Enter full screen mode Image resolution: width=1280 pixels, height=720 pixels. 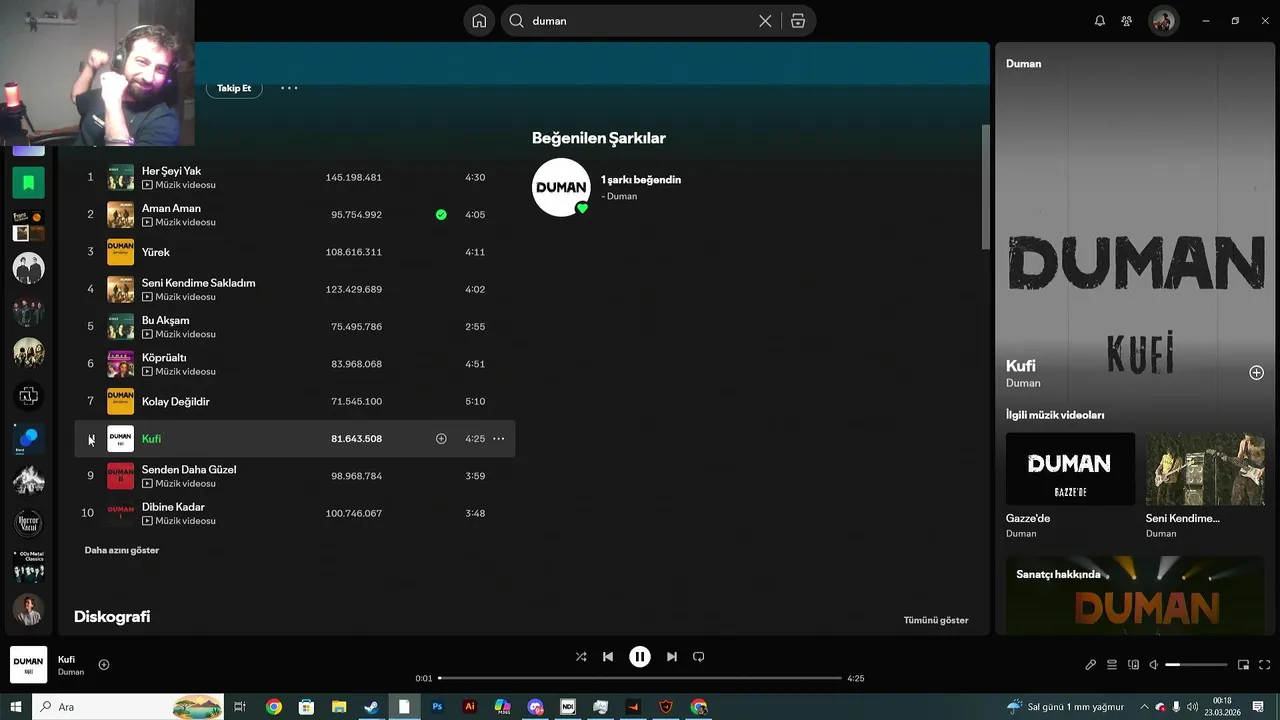(1265, 665)
